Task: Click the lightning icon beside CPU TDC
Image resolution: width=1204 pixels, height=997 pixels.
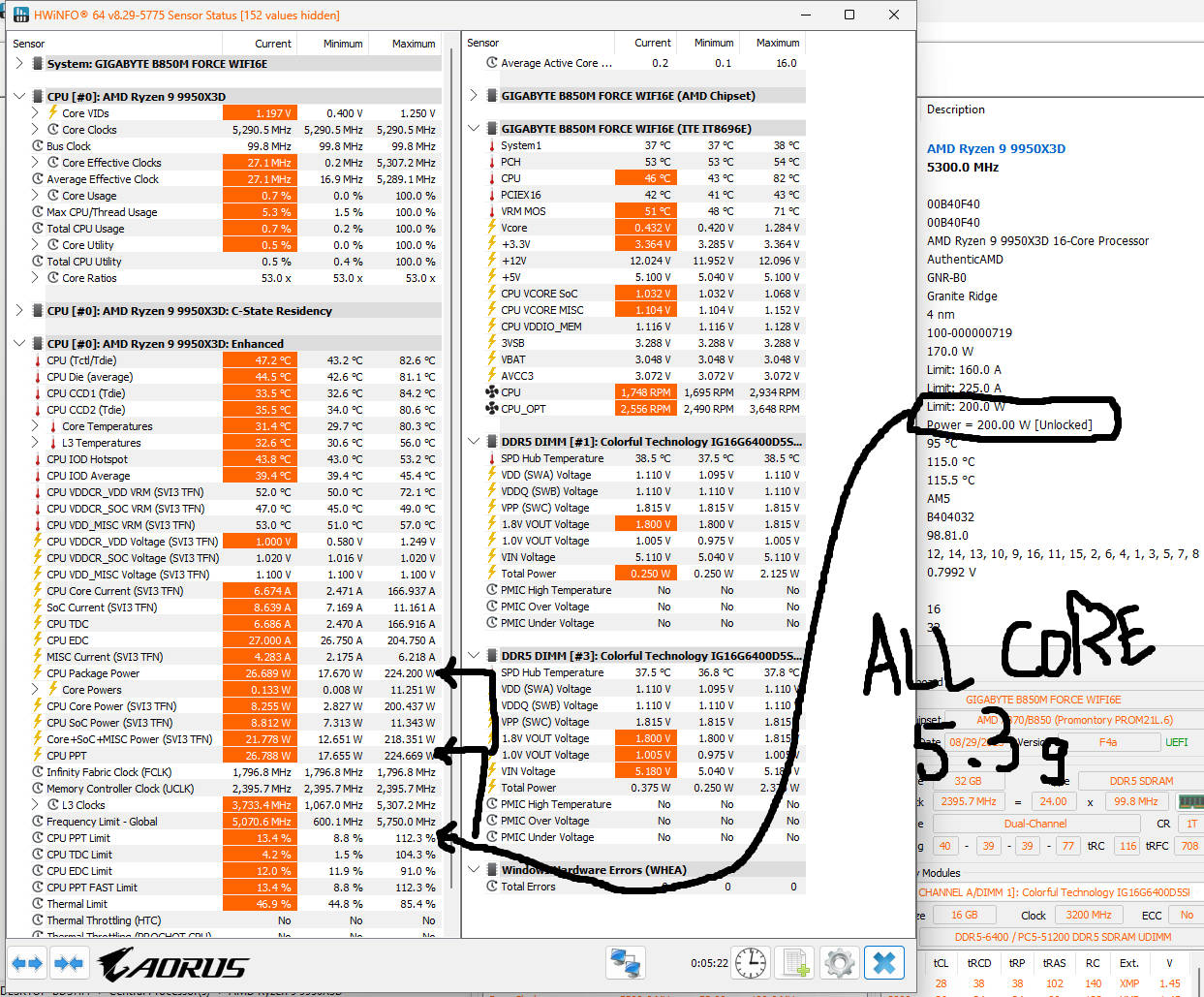Action: tap(38, 624)
